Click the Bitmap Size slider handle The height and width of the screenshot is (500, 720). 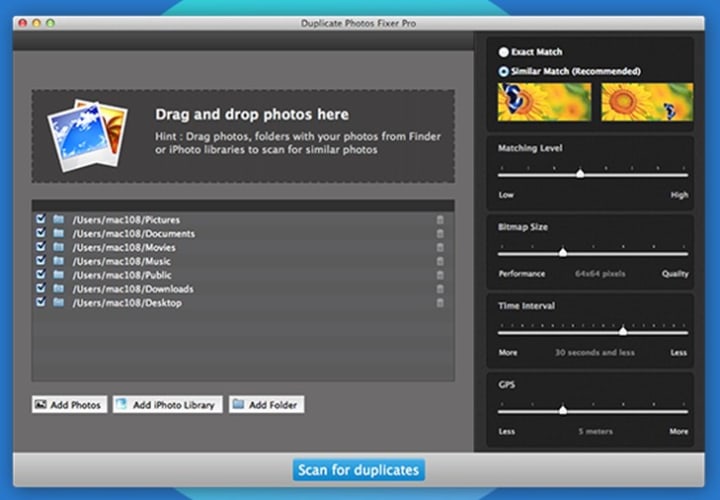563,252
